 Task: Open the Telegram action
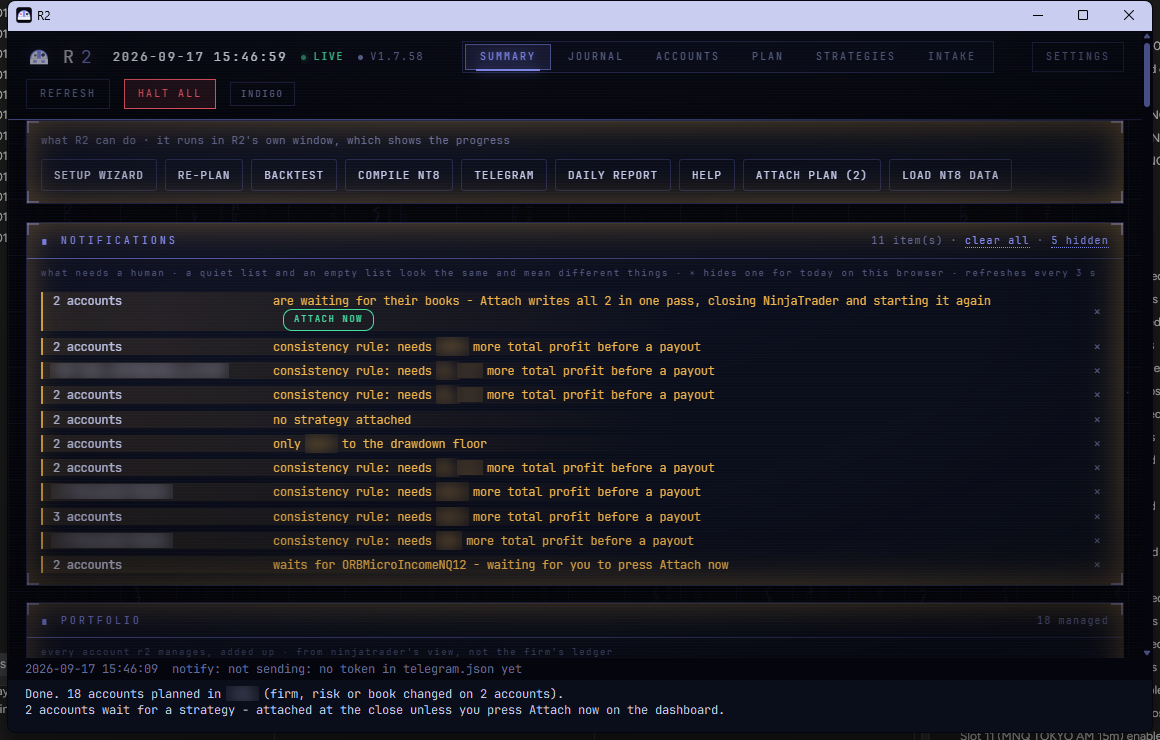pos(504,175)
